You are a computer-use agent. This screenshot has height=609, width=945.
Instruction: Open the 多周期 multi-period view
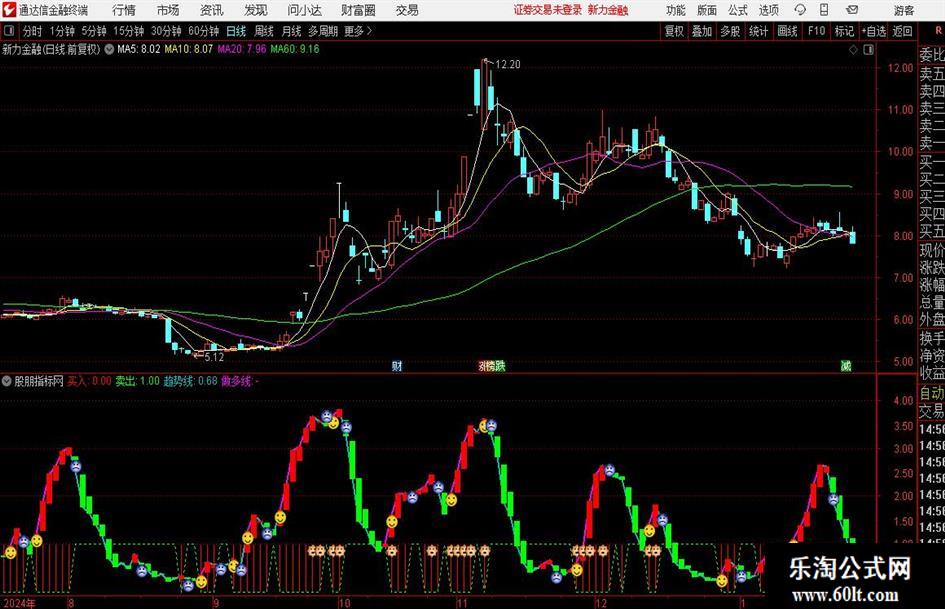(323, 31)
